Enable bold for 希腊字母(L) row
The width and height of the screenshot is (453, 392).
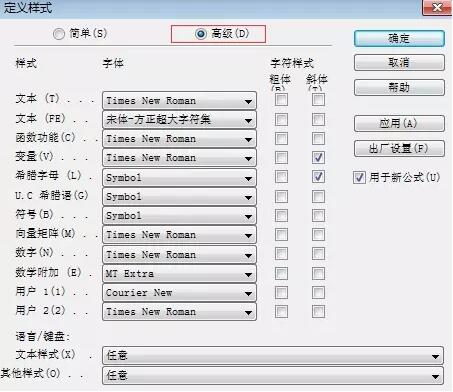[281, 177]
